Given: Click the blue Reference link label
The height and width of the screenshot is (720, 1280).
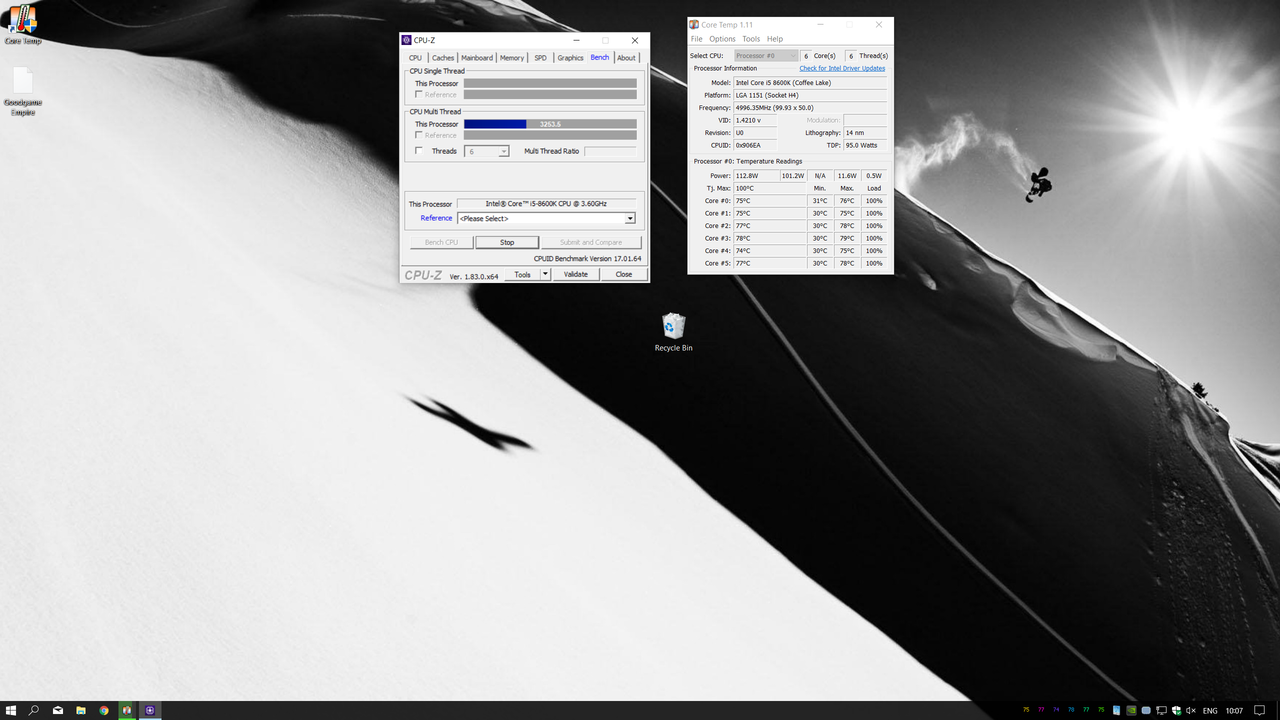Looking at the screenshot, I should 436,218.
